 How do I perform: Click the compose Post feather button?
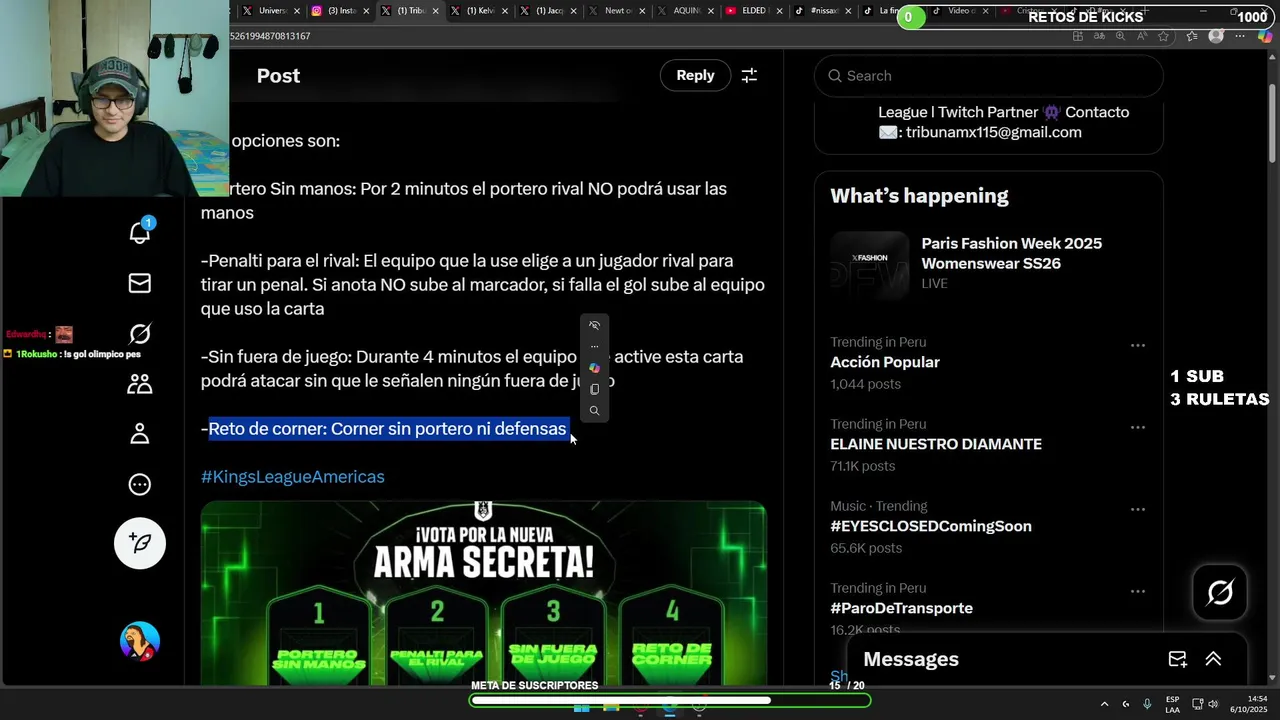(140, 543)
